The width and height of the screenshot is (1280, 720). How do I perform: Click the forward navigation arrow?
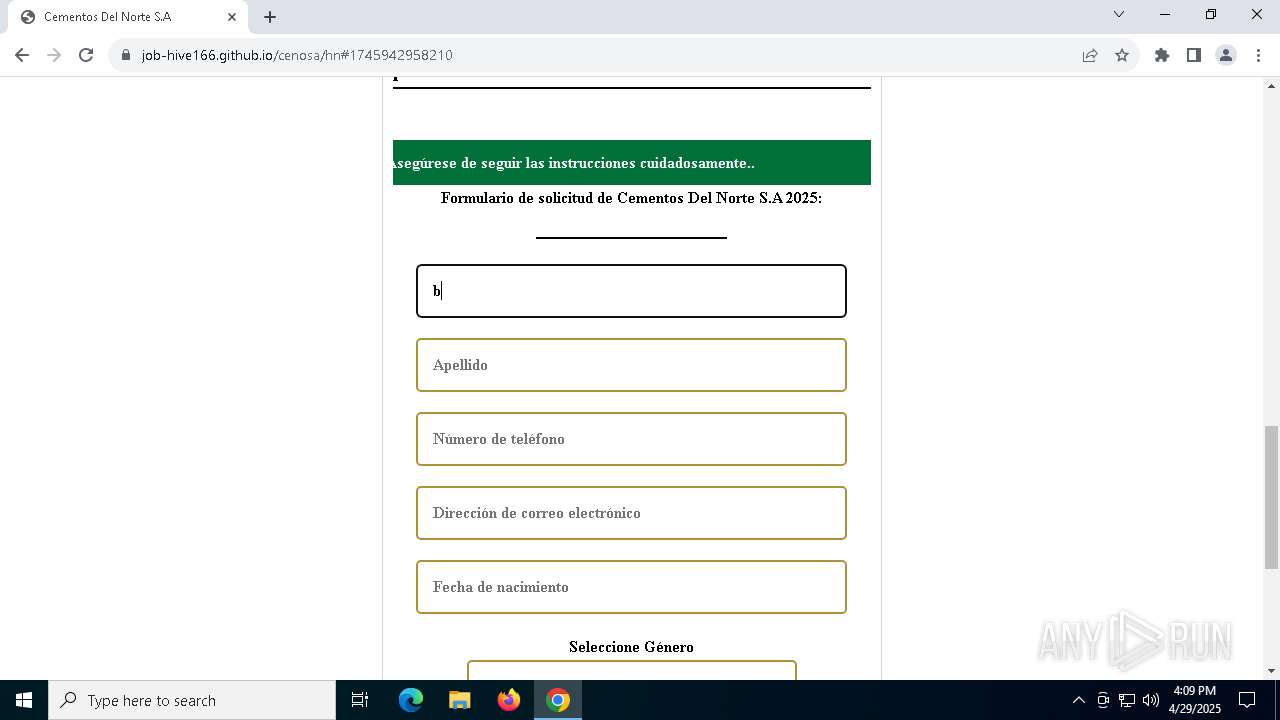[x=54, y=55]
